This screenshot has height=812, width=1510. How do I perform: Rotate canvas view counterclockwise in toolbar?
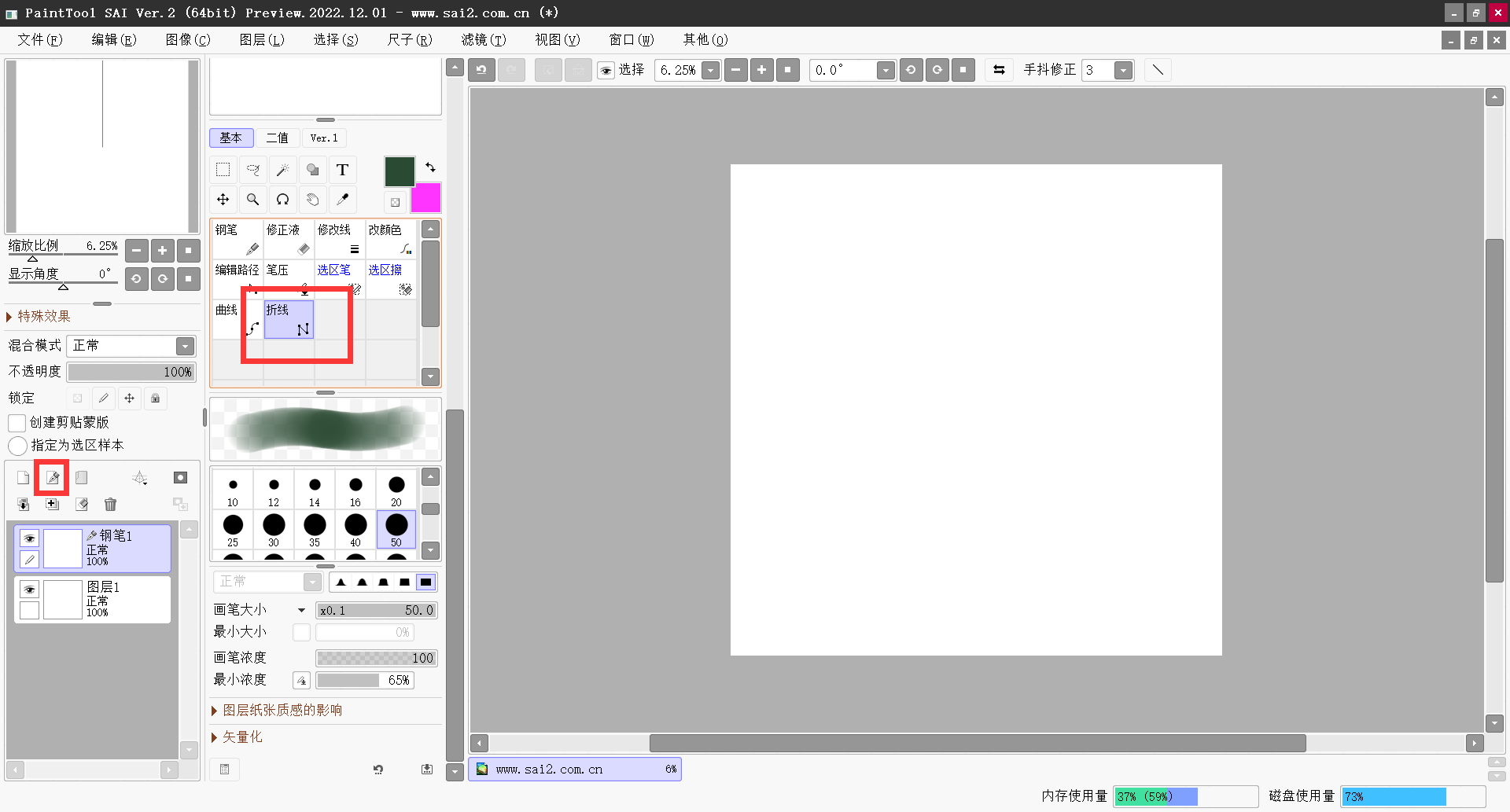[911, 70]
